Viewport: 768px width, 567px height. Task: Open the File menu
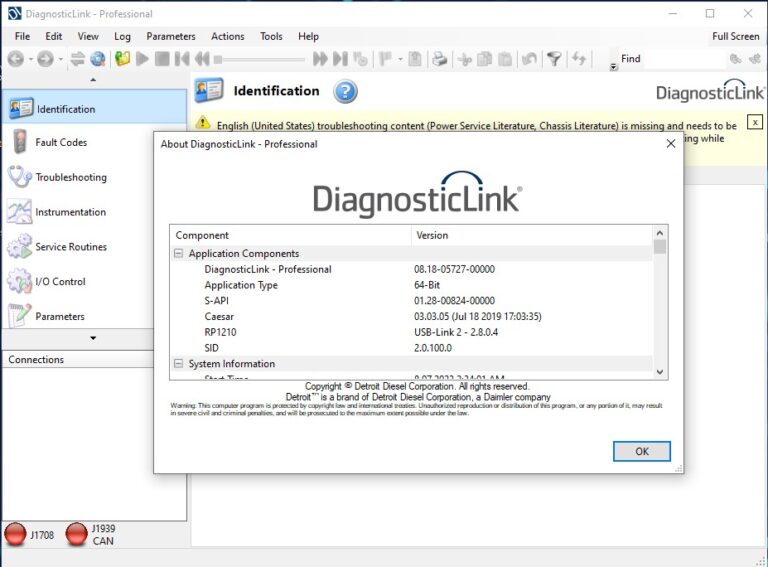[22, 36]
